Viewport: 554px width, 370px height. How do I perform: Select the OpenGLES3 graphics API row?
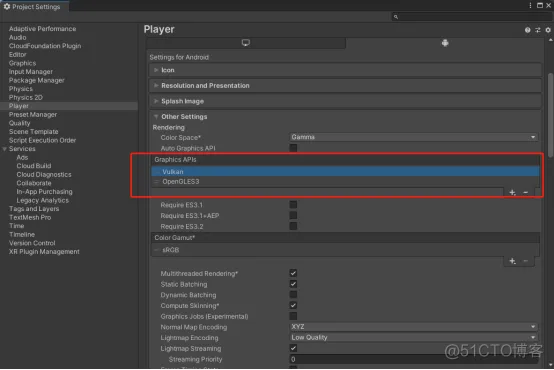point(345,182)
